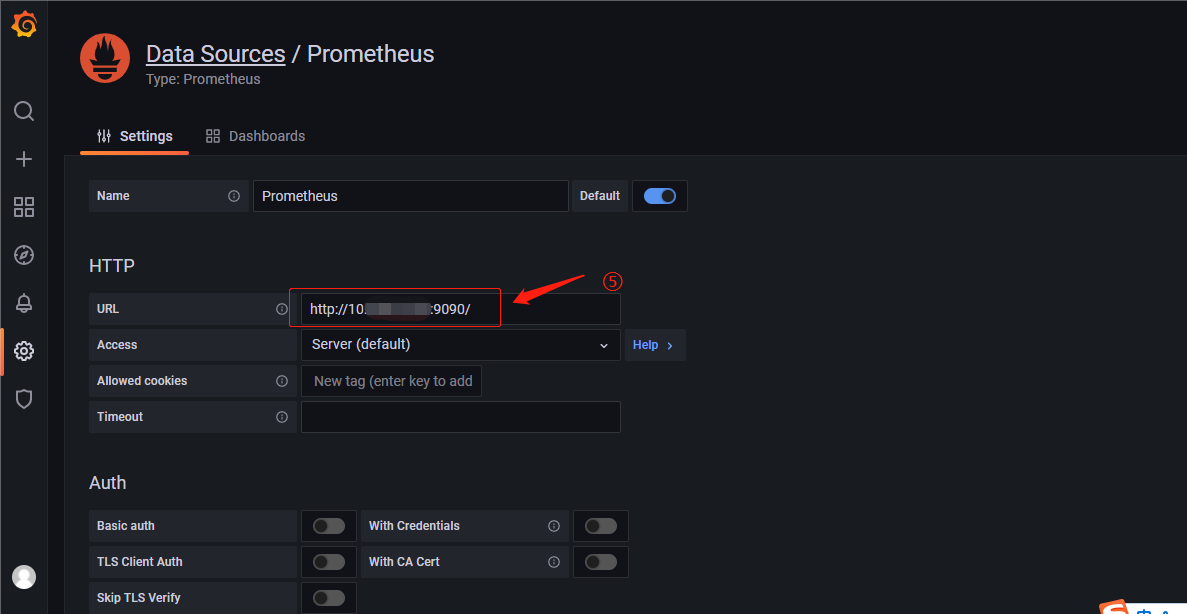The image size is (1187, 614).
Task: Expand the Access Help section
Action: pos(654,345)
